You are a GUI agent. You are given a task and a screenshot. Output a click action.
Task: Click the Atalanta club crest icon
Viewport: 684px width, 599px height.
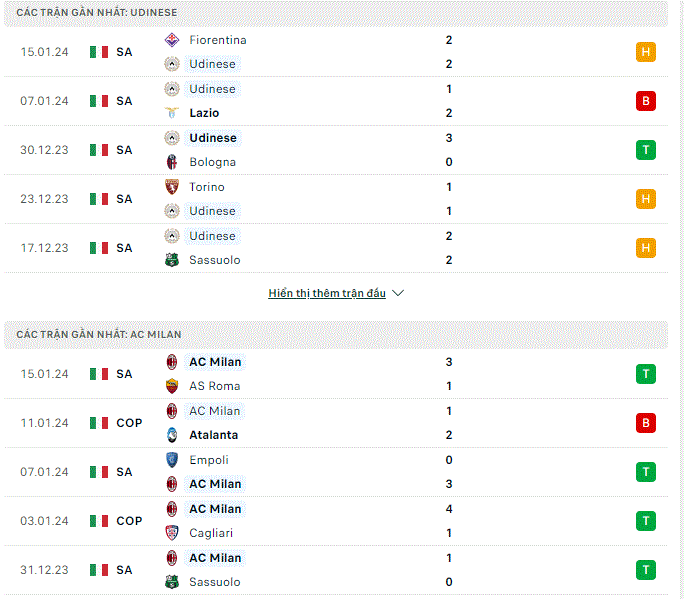click(172, 435)
